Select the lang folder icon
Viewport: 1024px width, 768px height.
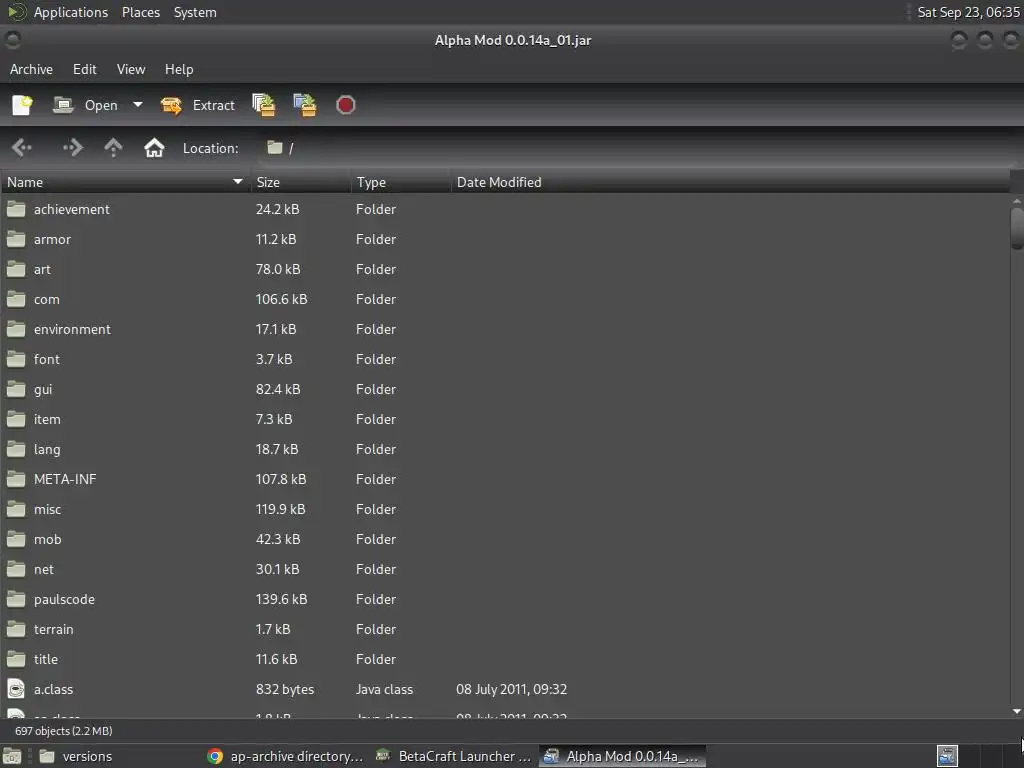[x=16, y=449]
